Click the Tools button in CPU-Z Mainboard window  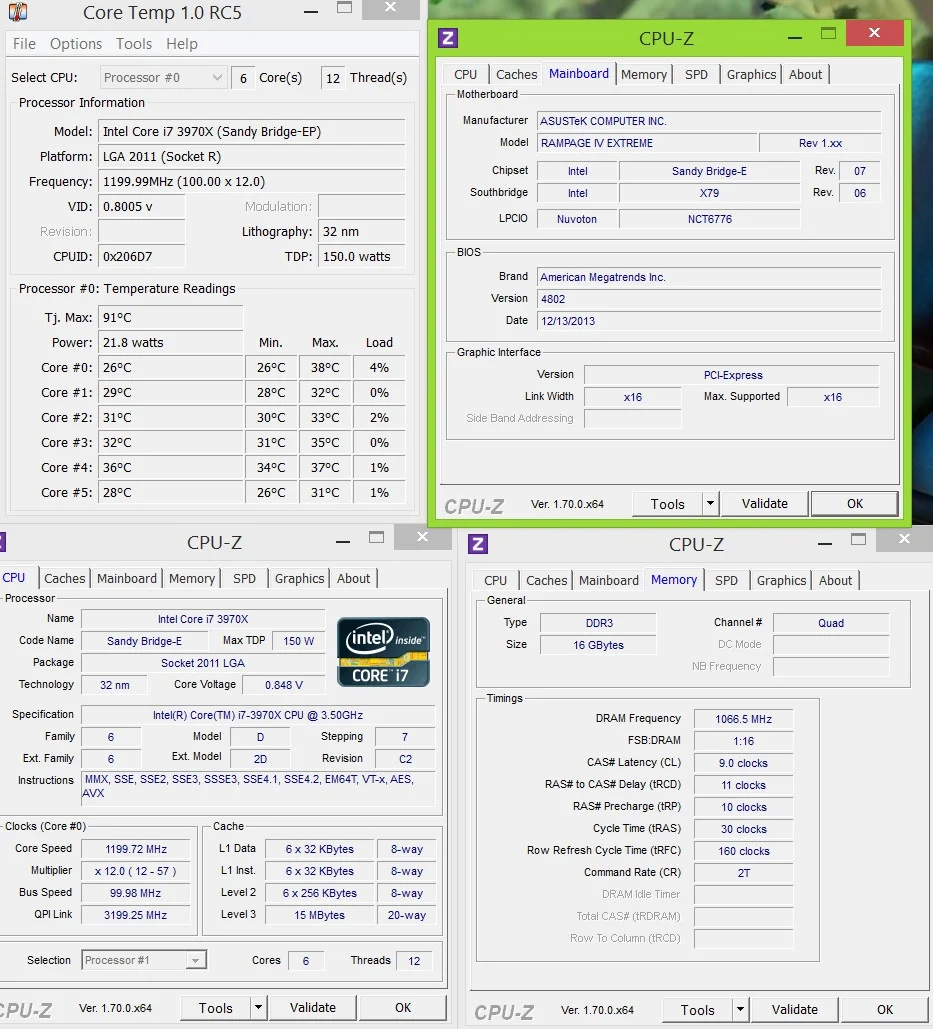coord(667,504)
